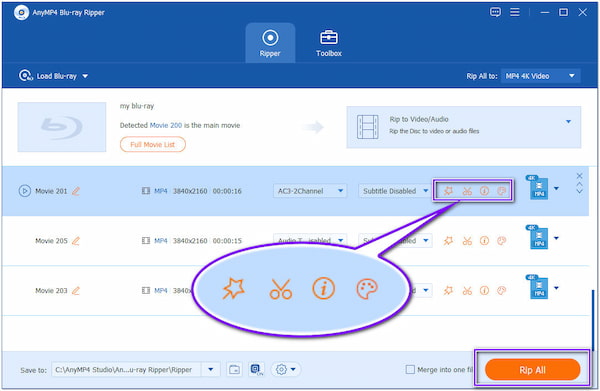Screen dimensions: 600x391
Task: Select the Movie 205 title text
Action: click(51, 241)
